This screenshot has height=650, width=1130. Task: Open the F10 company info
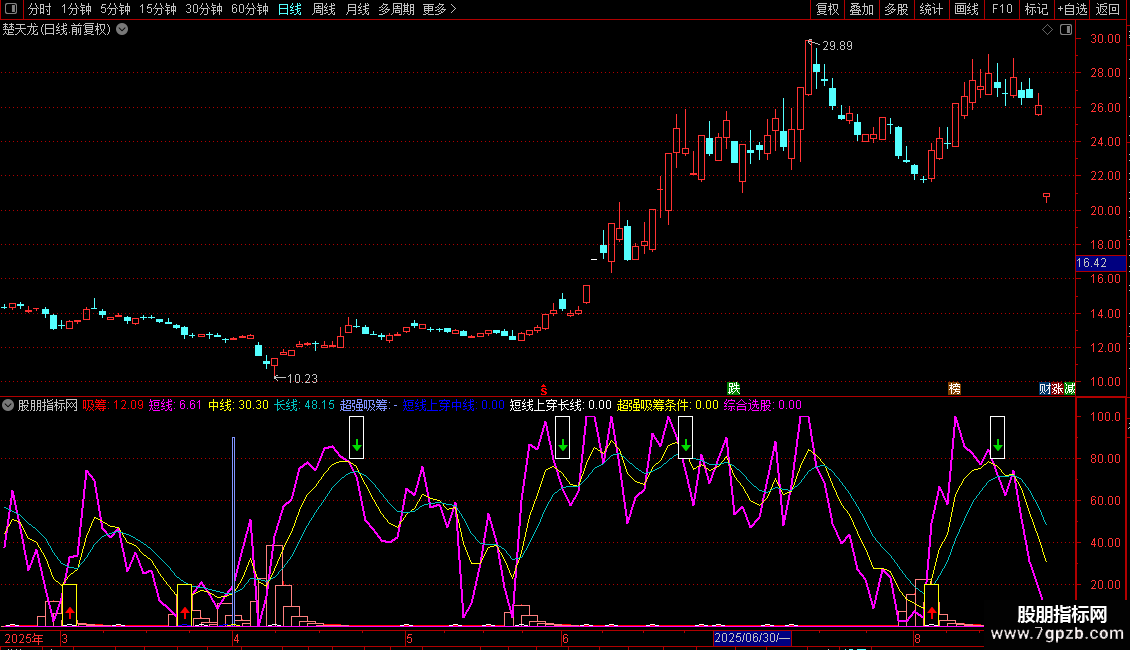pos(1002,9)
